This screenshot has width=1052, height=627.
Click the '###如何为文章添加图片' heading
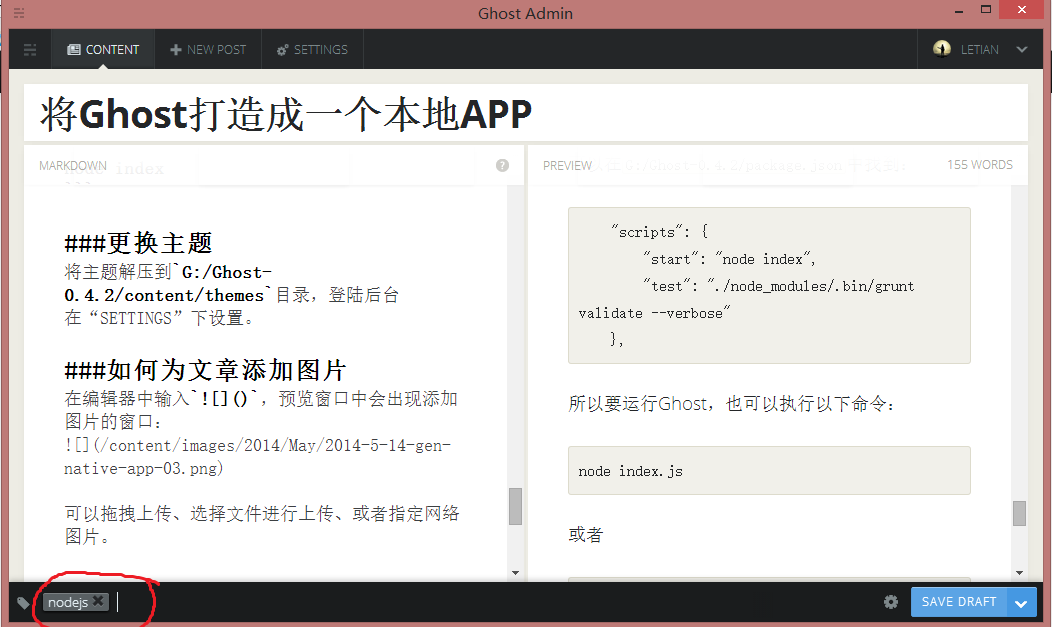[x=205, y=370]
